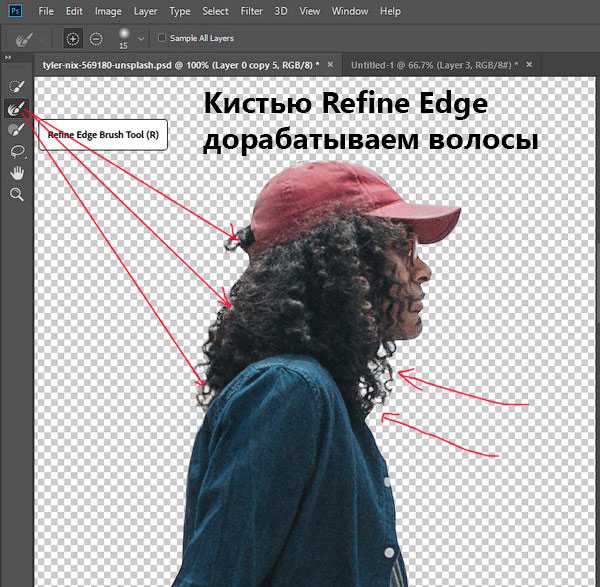Click the Photoshop Ps logo icon
Viewport: 600px width, 587px height.
click(15, 12)
